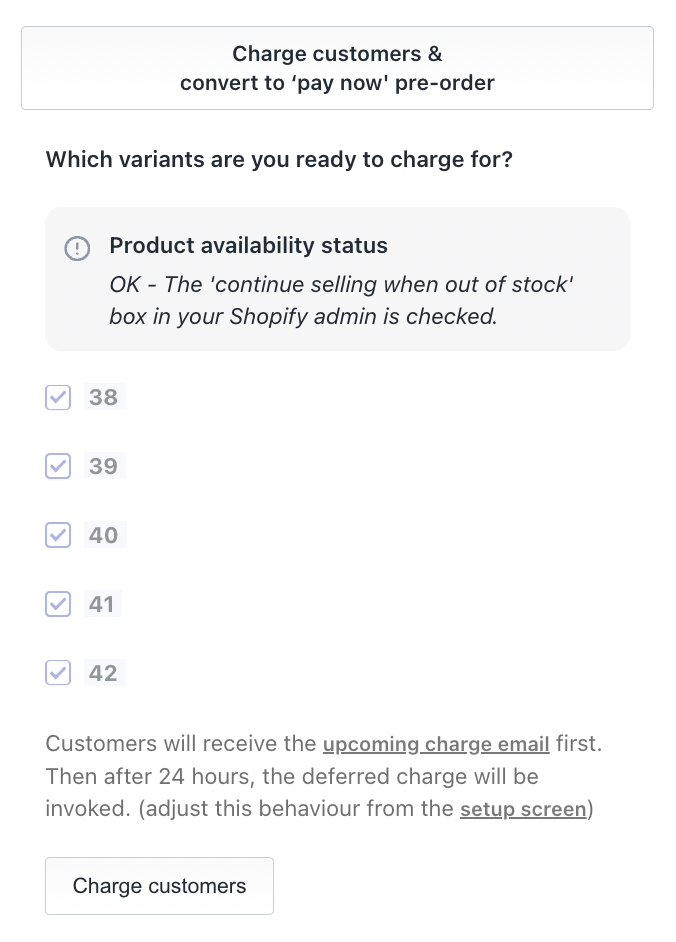Open the upcoming charge email link
This screenshot has width=676, height=942.
click(436, 744)
